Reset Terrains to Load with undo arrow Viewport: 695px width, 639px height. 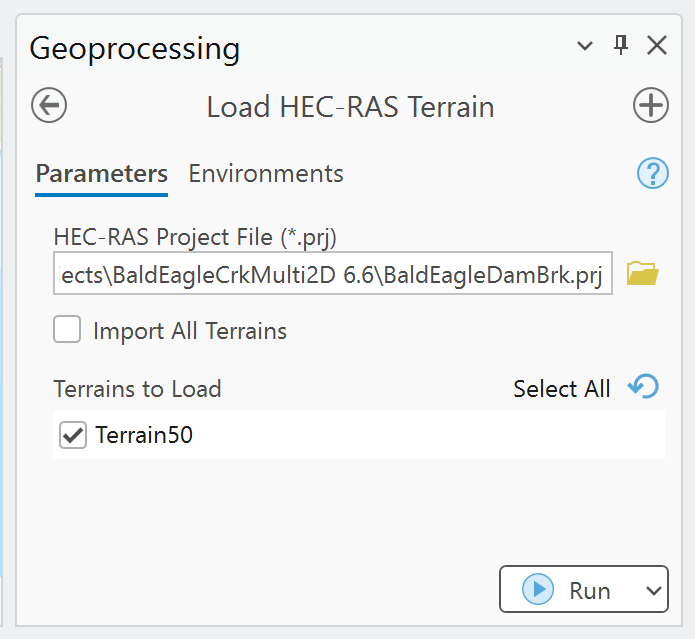(x=643, y=386)
